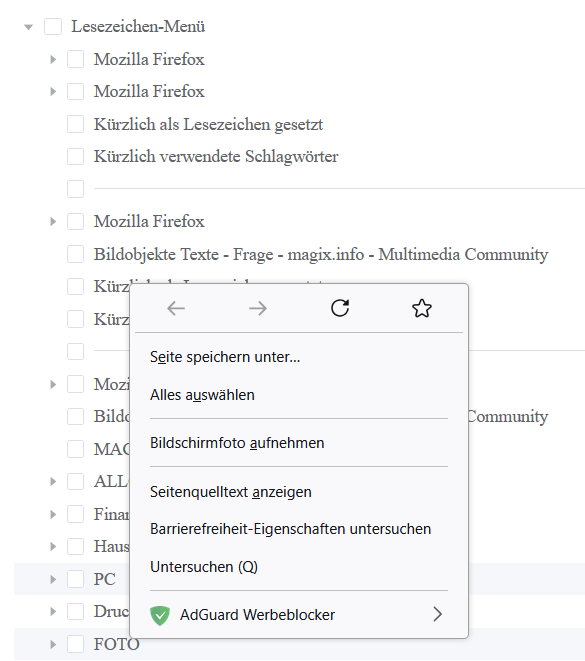
Task: Expand the first Mozilla Firefox folder
Action: click(53, 59)
